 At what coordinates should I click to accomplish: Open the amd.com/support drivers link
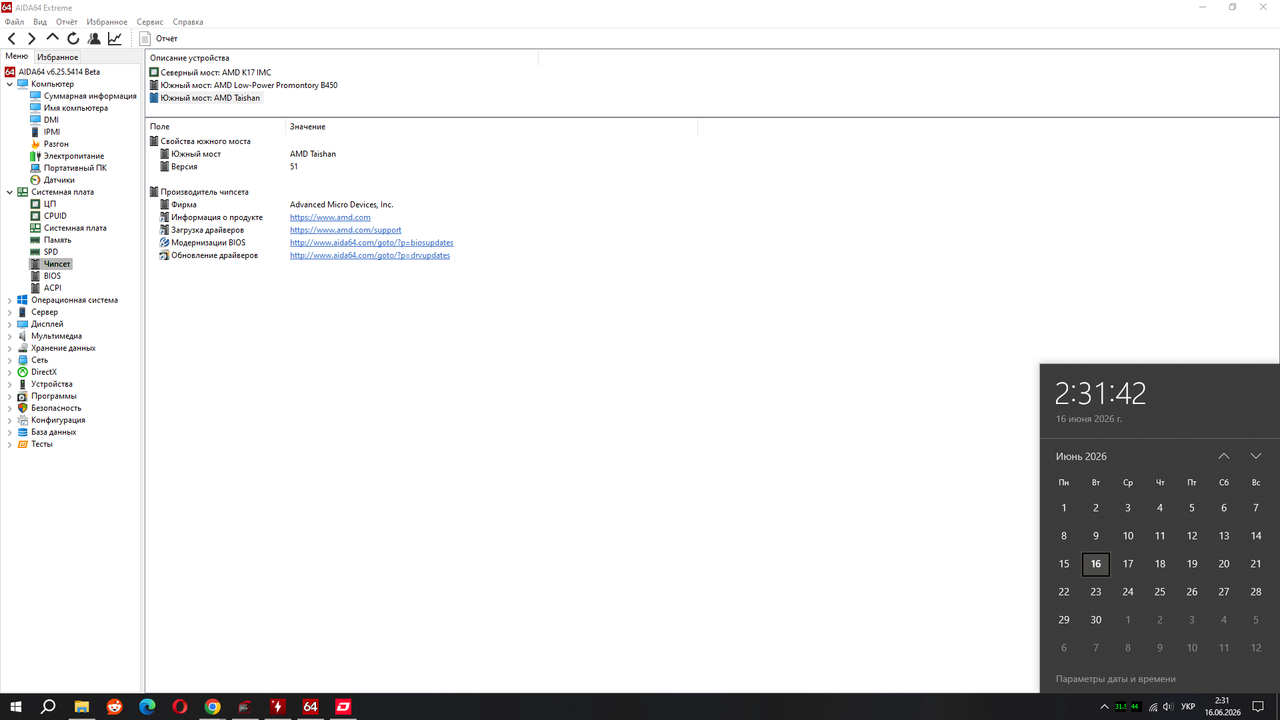click(x=345, y=230)
